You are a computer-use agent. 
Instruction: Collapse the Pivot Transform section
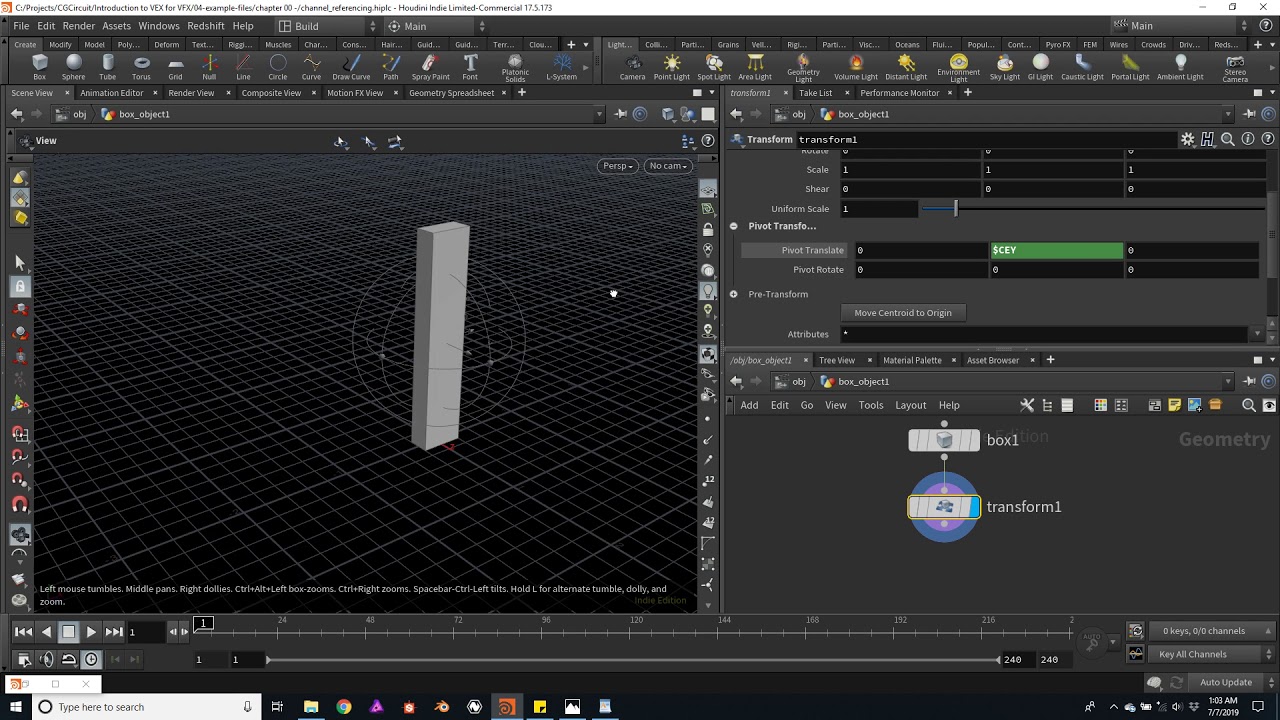coord(733,226)
